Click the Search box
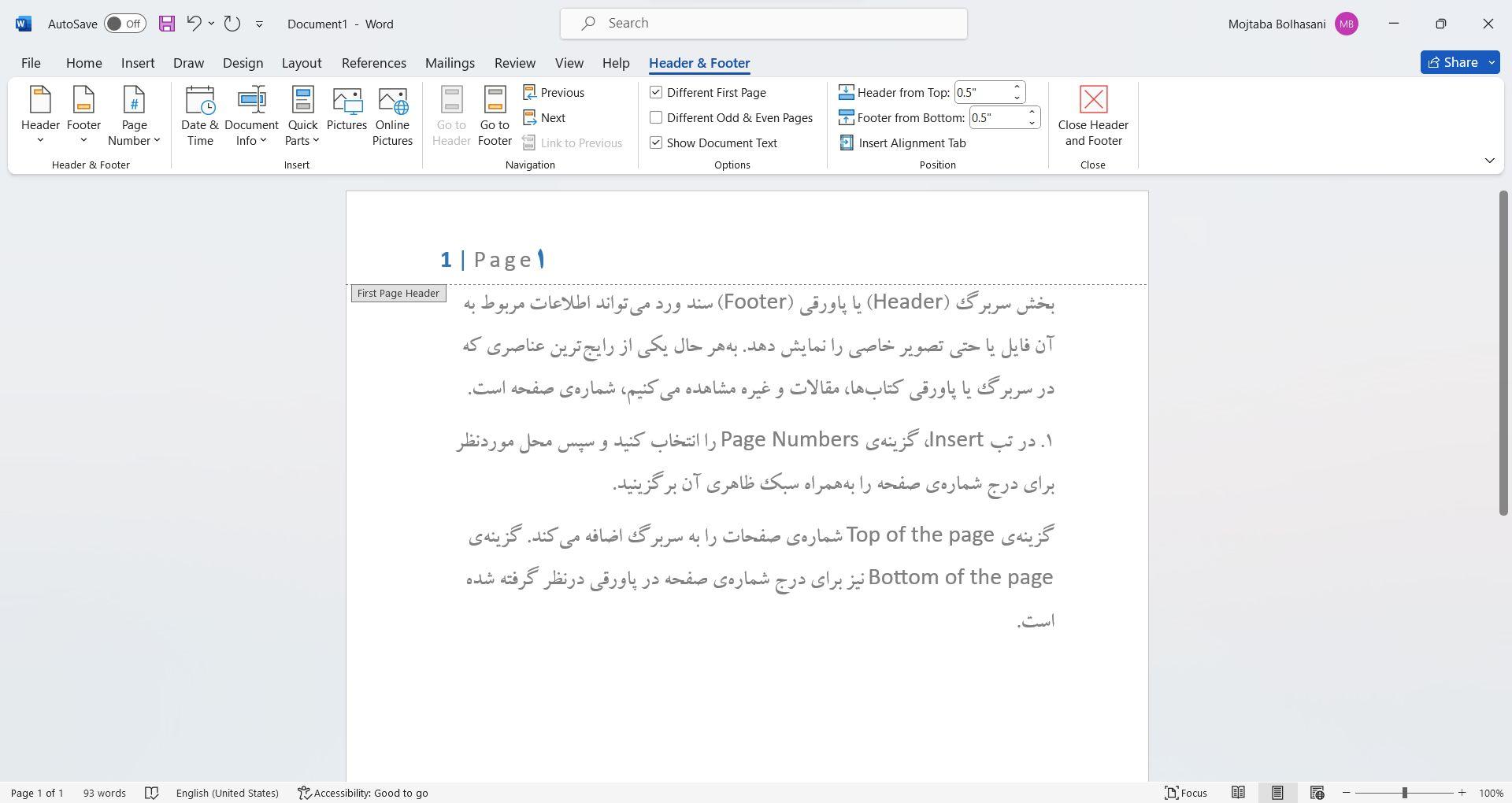Screen dimensions: 1512x803 click(x=764, y=24)
